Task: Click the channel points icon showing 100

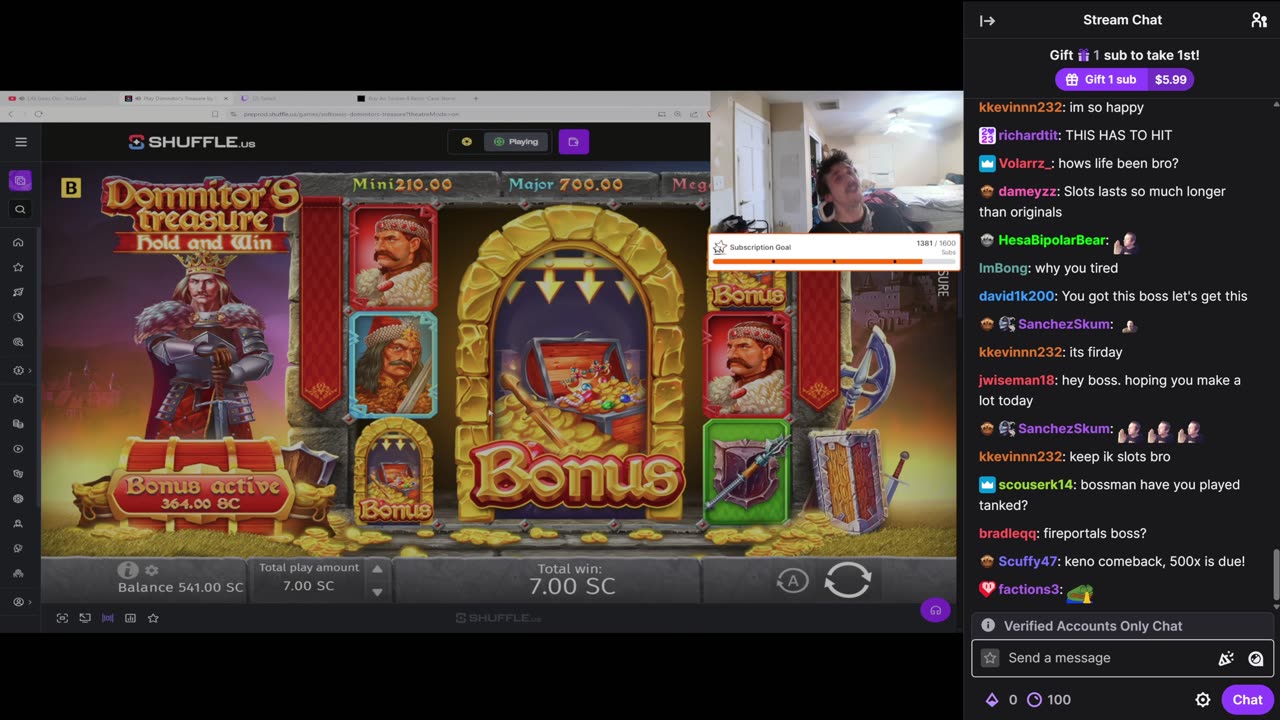Action: pyautogui.click(x=1035, y=700)
